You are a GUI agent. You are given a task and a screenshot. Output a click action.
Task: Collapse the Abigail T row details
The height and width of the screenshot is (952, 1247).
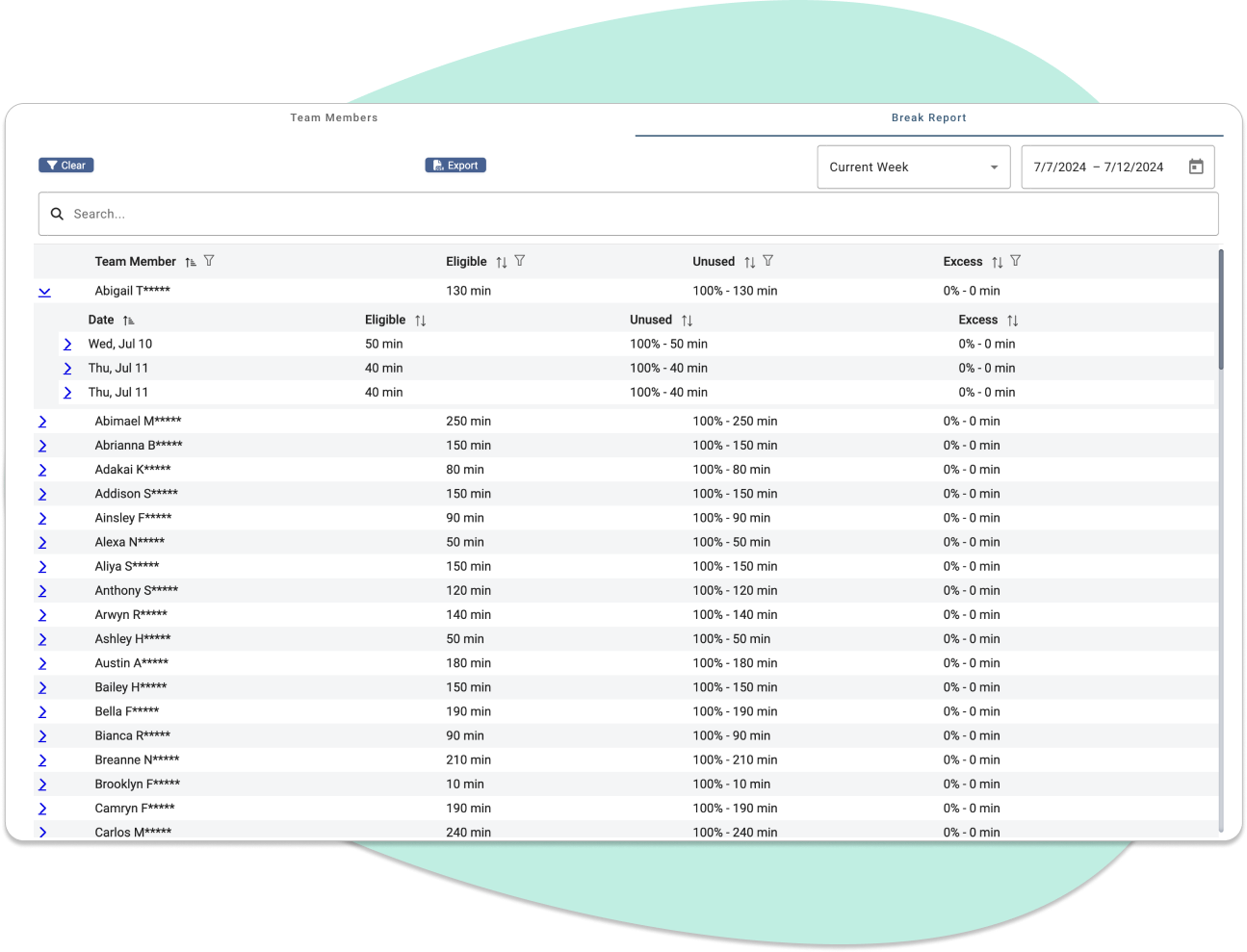tap(44, 291)
